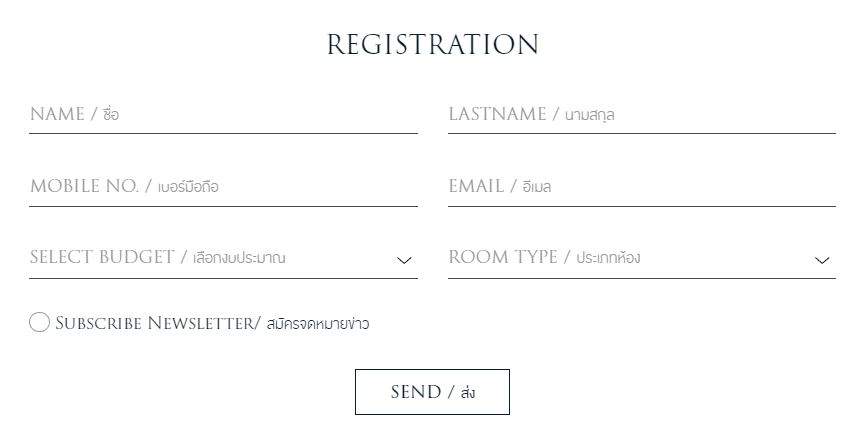Click into the EMAIL field
This screenshot has height=444, width=867.
pyautogui.click(x=641, y=186)
